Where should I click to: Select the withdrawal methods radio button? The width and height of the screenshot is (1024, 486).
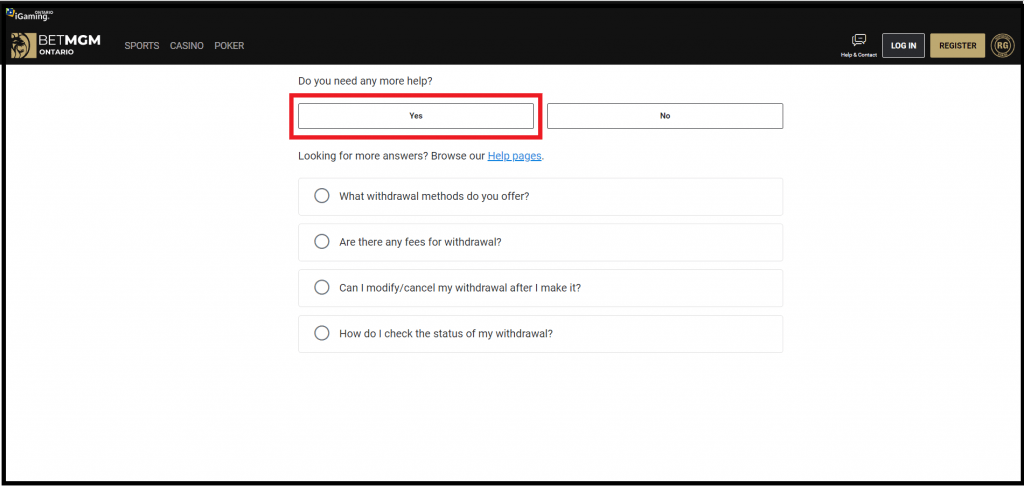321,196
